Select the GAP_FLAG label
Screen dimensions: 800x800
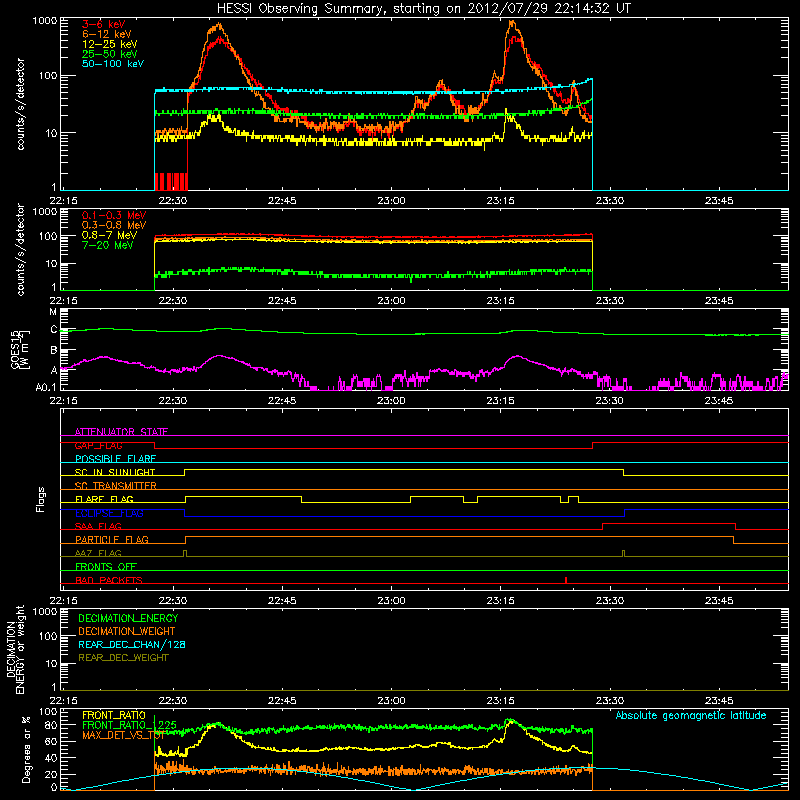click(99, 445)
